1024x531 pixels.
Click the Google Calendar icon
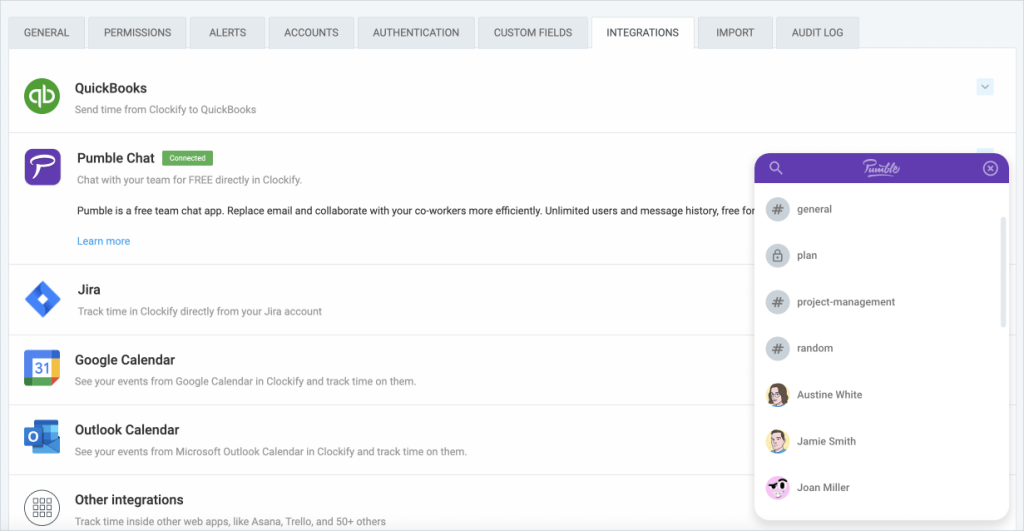pyautogui.click(x=42, y=368)
